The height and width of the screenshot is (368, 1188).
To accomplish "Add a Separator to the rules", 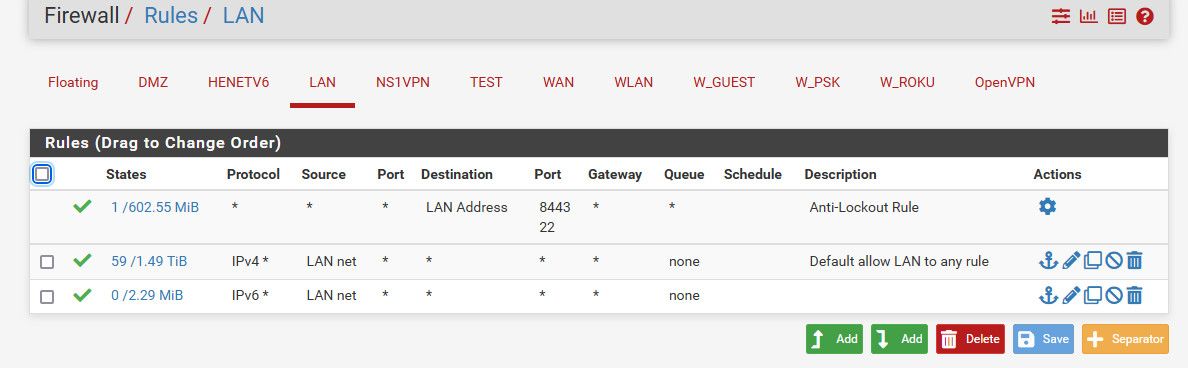I will click(1125, 339).
